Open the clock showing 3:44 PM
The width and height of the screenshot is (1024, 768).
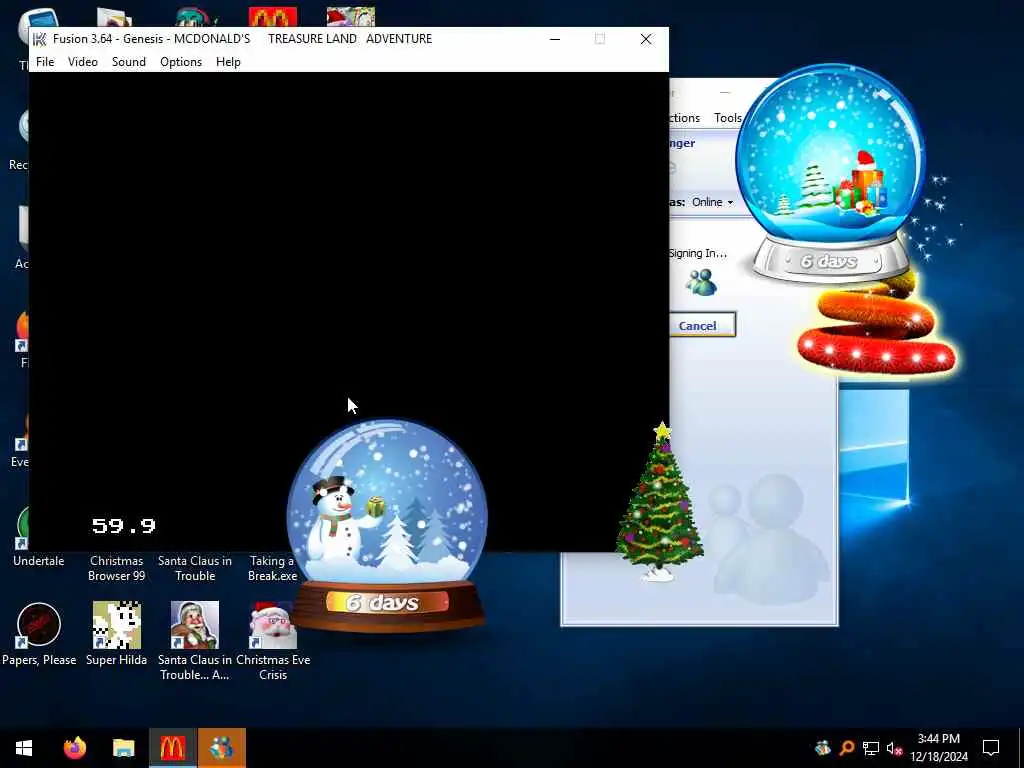939,748
